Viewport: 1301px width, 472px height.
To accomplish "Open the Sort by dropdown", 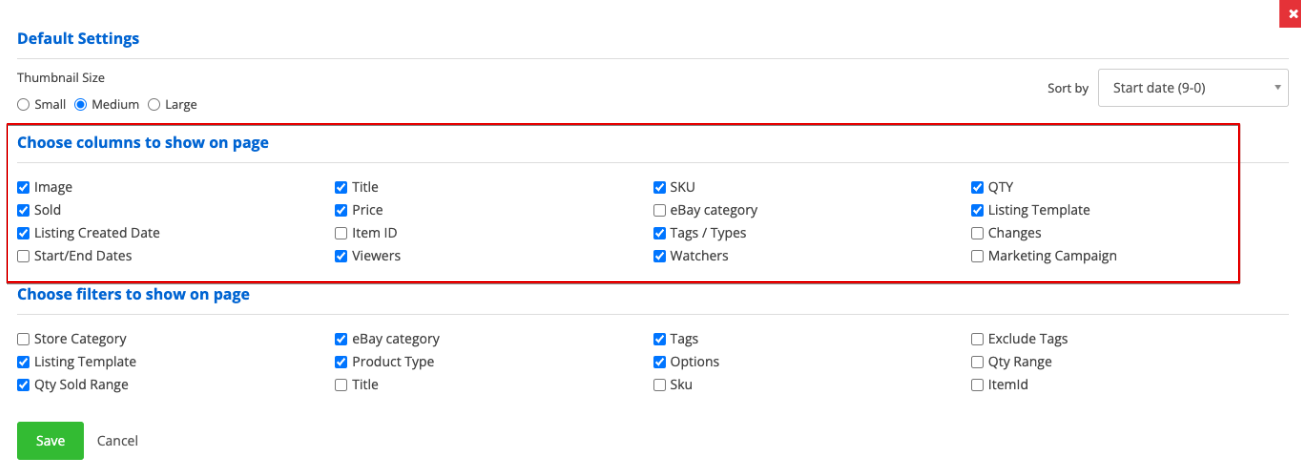I will coord(1193,88).
